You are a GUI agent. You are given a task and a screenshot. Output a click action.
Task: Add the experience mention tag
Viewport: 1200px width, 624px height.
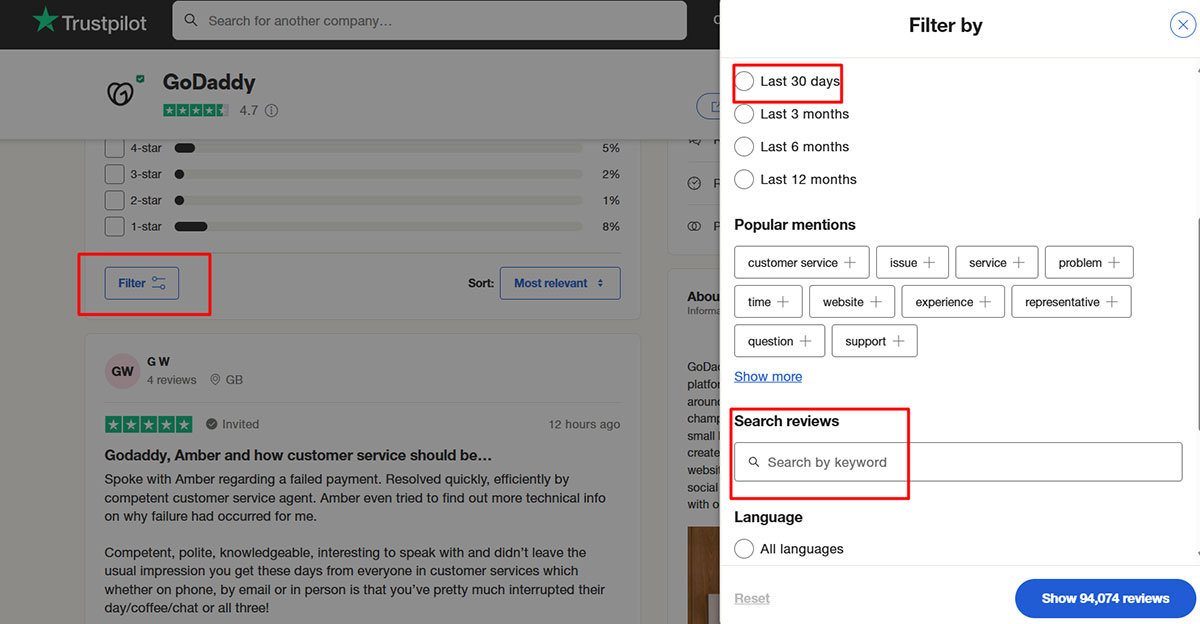point(953,302)
